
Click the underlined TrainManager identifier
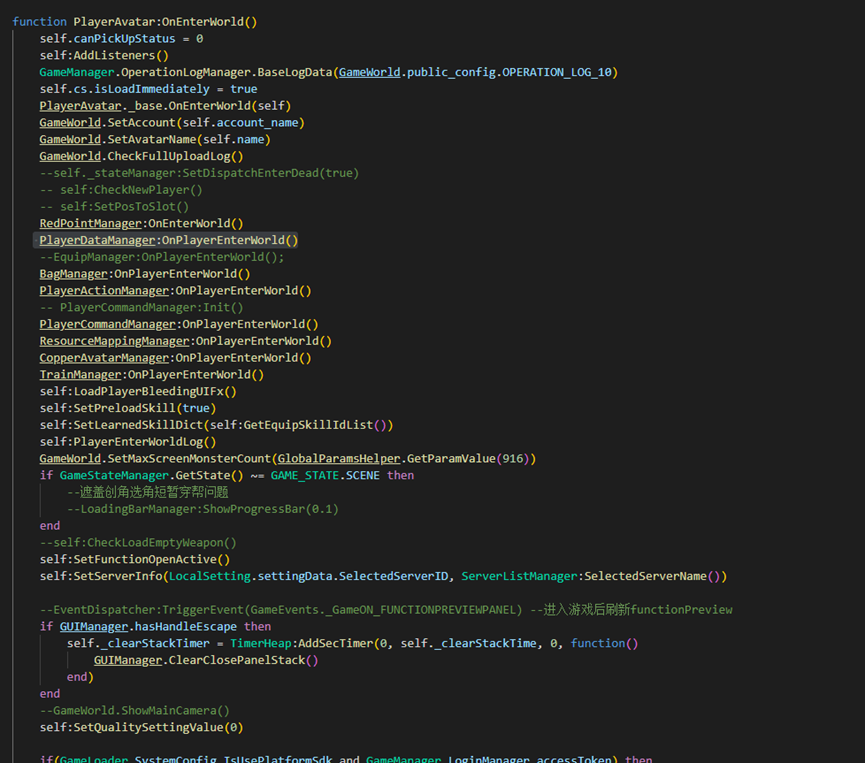point(80,374)
